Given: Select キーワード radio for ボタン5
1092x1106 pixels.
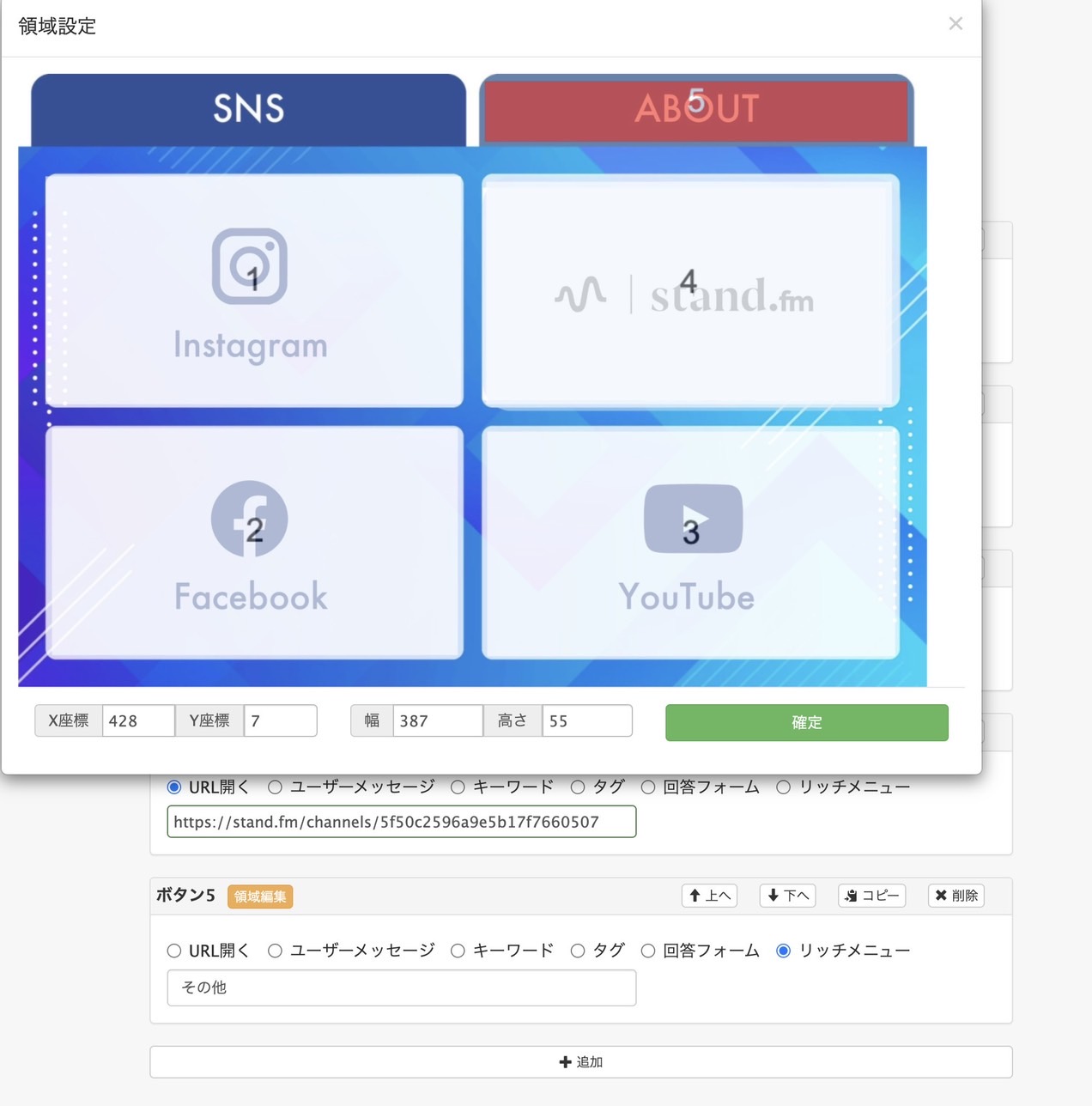Looking at the screenshot, I should (458, 951).
